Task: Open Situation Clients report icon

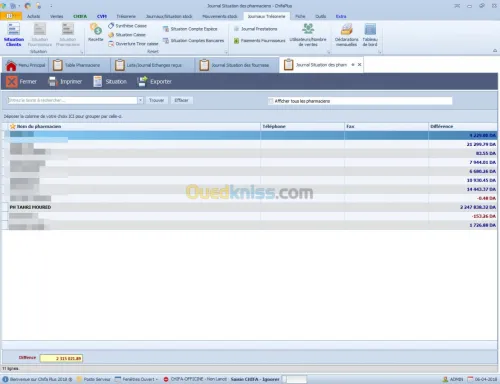Action: pyautogui.click(x=14, y=29)
